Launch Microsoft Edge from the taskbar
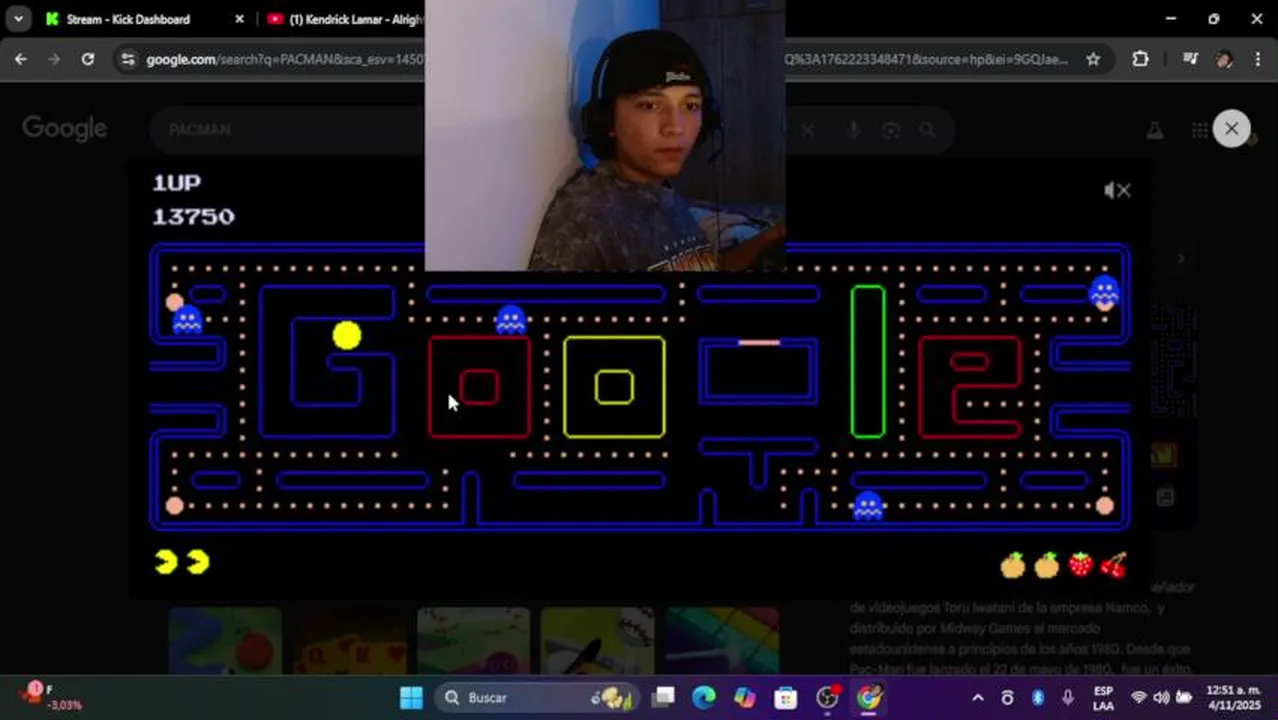Screen dimensions: 1278x720 pos(704,698)
